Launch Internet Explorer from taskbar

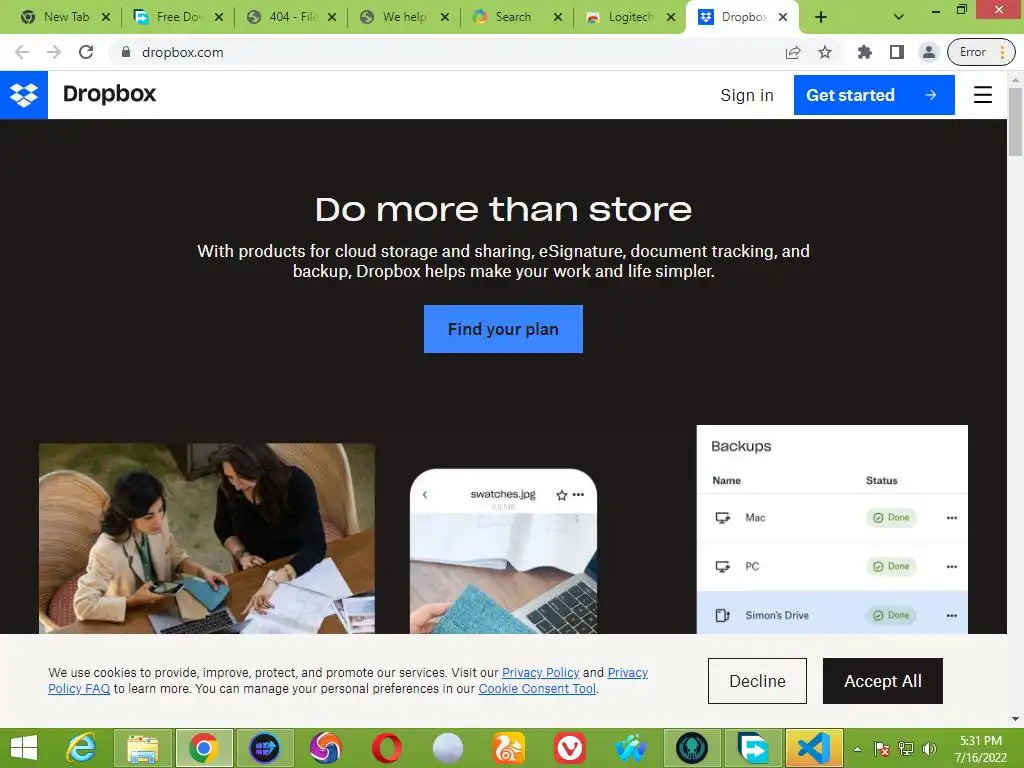(81, 748)
